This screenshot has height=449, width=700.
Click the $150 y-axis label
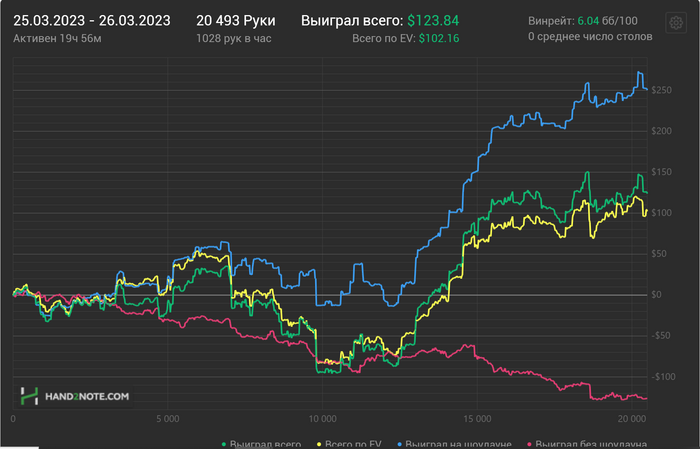[x=661, y=172]
